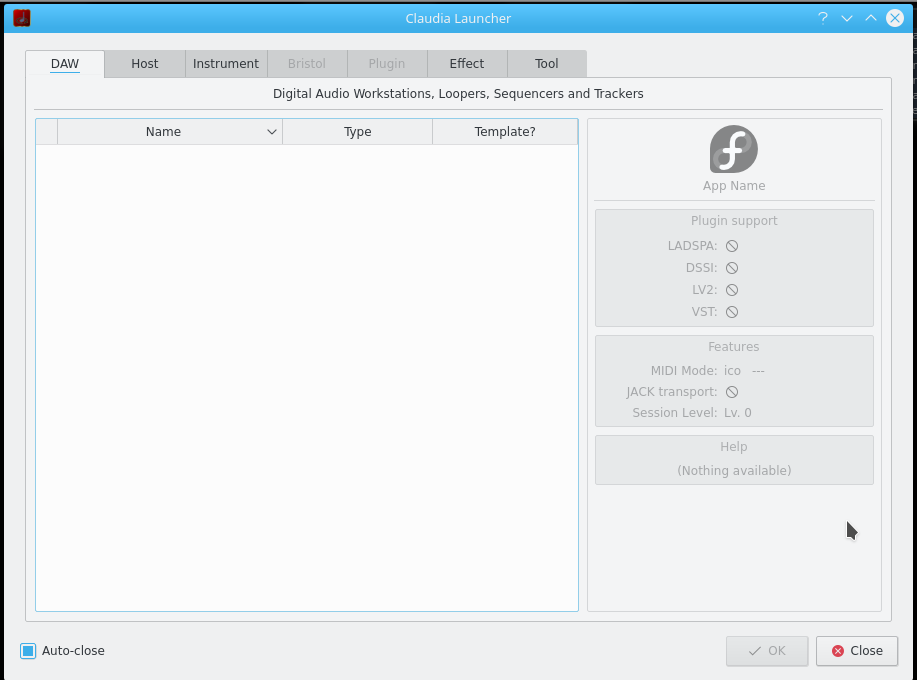Click the OK button

[x=766, y=650]
